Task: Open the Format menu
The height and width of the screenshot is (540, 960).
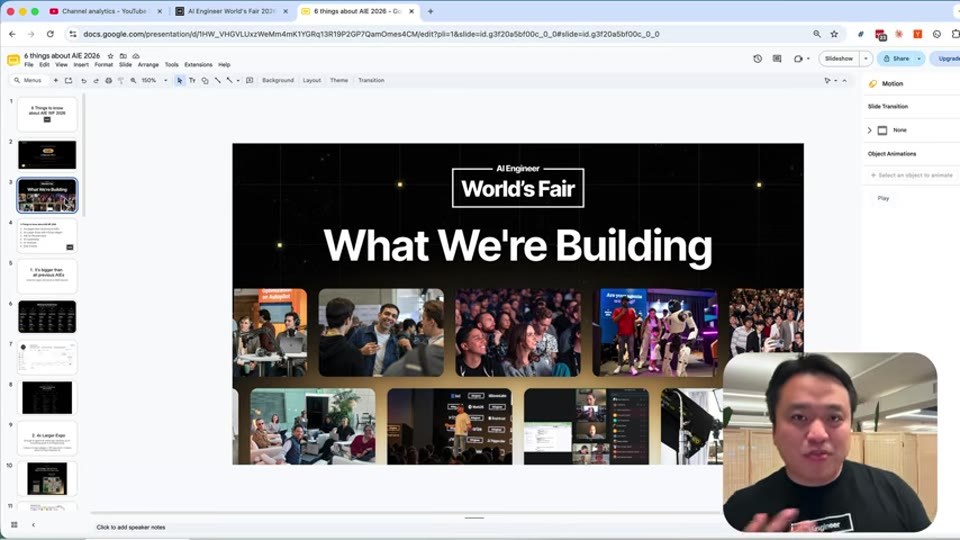Action: coord(103,64)
